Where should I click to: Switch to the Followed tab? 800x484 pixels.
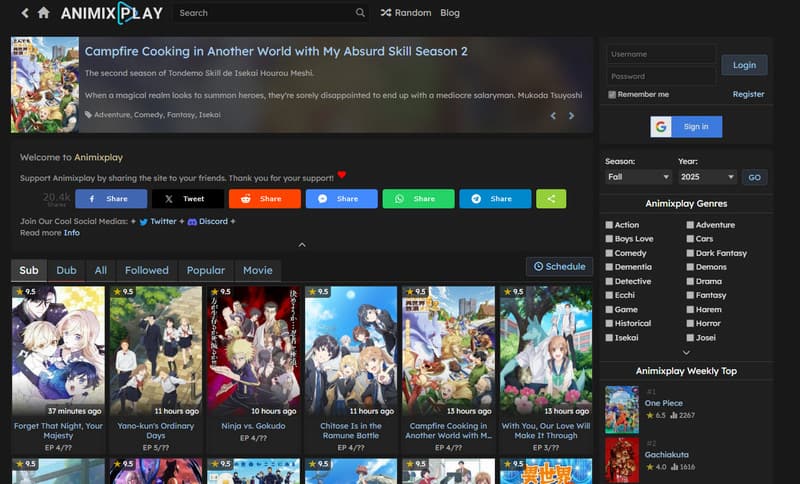(x=147, y=270)
